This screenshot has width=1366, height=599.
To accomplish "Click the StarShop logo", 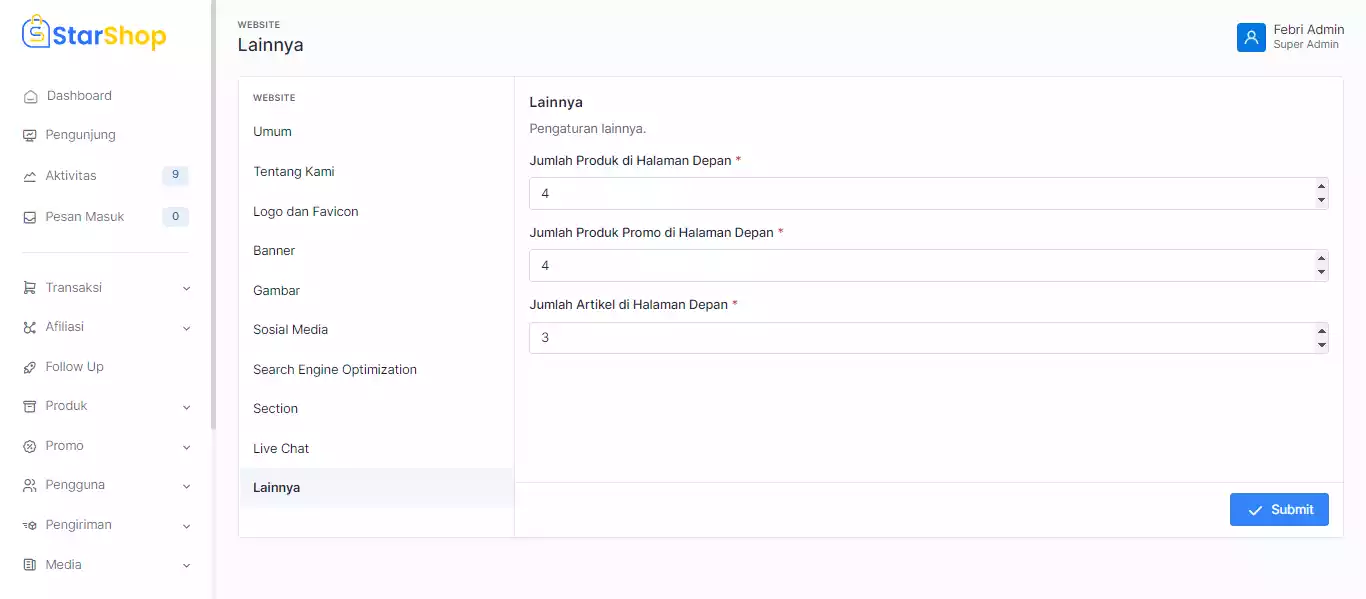I will pos(94,36).
